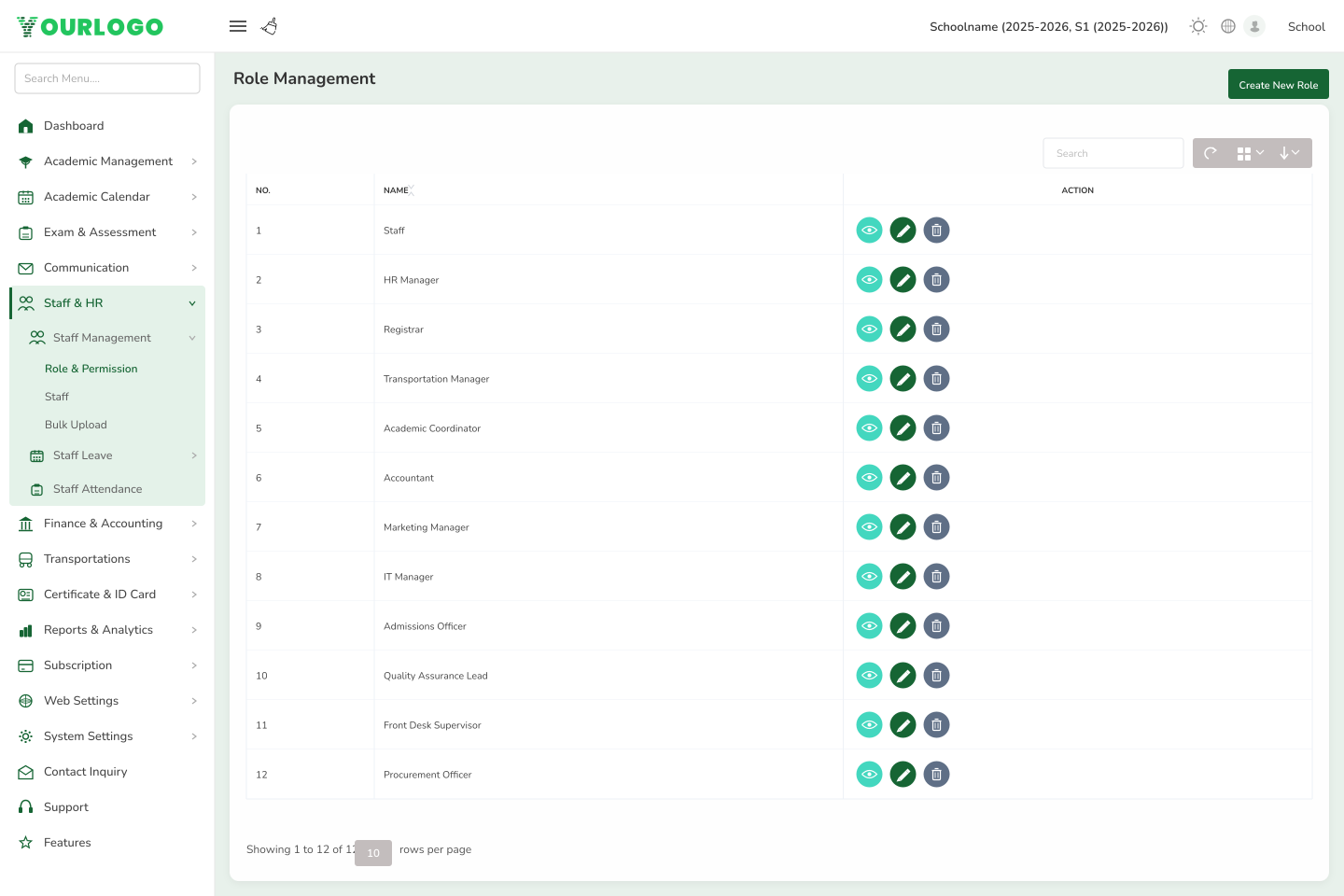View the HR Manager role
This screenshot has width=1344, height=896.
(869, 280)
